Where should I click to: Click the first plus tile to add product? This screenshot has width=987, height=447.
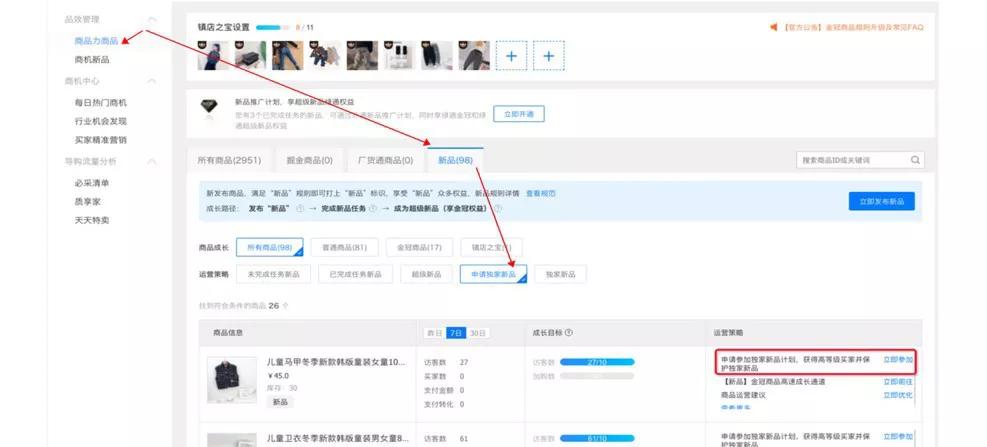(x=510, y=56)
